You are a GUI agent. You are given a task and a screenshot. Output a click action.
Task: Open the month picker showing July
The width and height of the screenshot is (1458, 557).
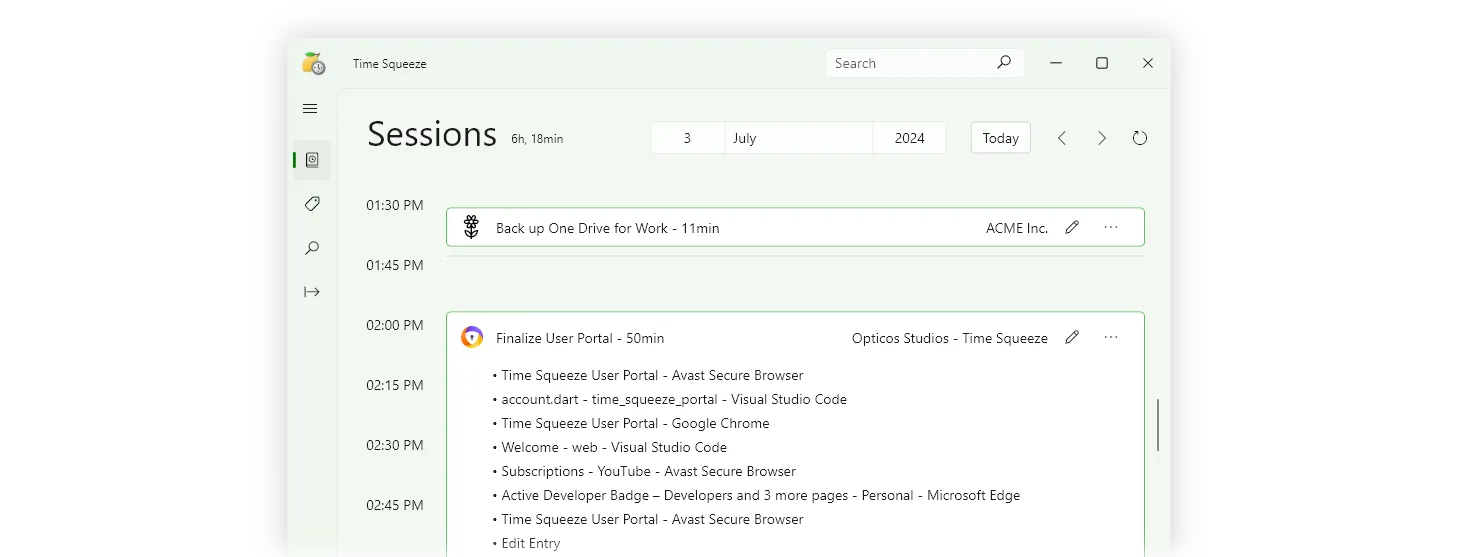coord(798,138)
